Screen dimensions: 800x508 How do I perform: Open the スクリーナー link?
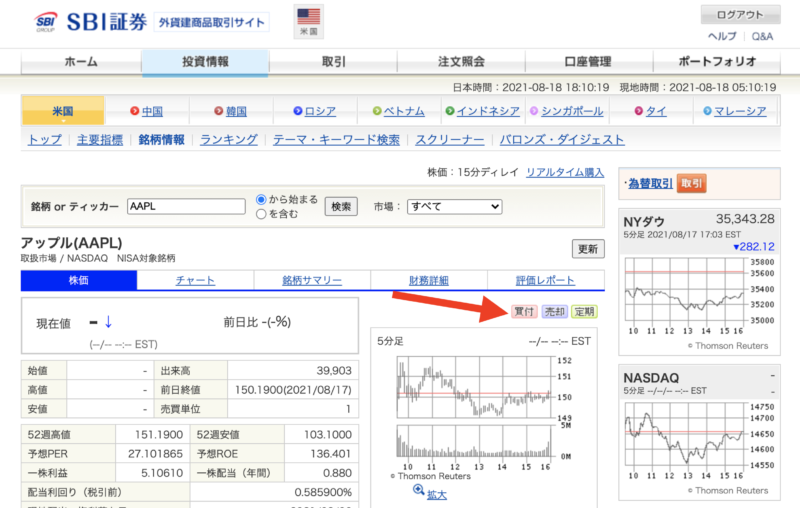pos(449,140)
